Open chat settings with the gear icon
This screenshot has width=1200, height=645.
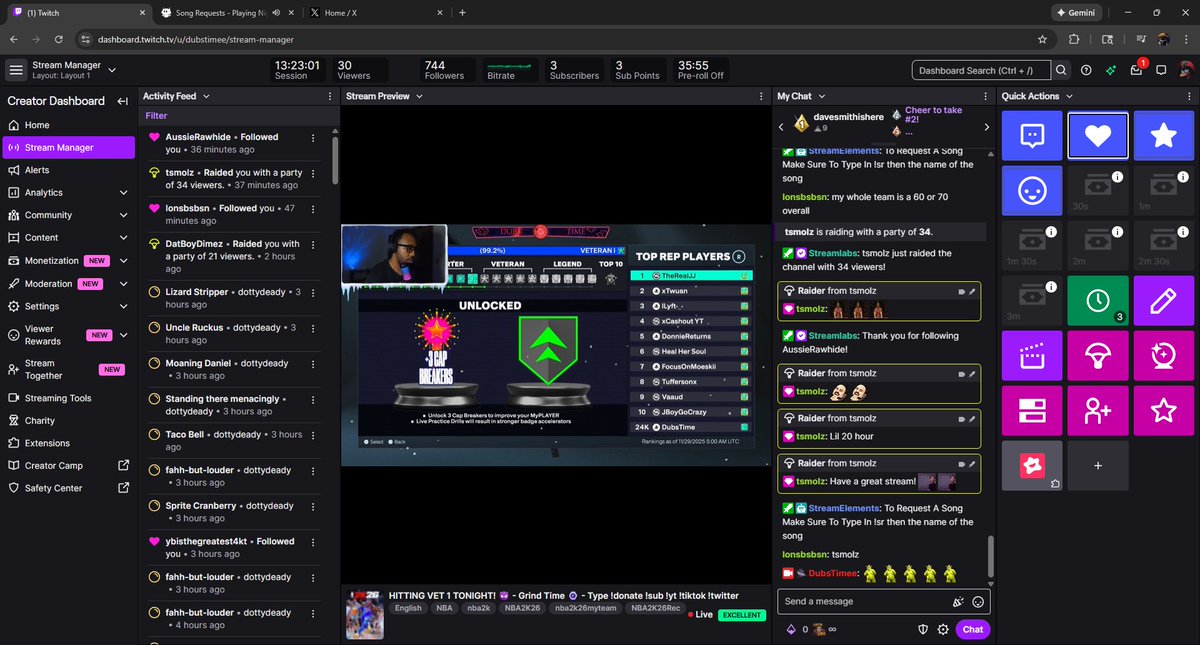(943, 629)
